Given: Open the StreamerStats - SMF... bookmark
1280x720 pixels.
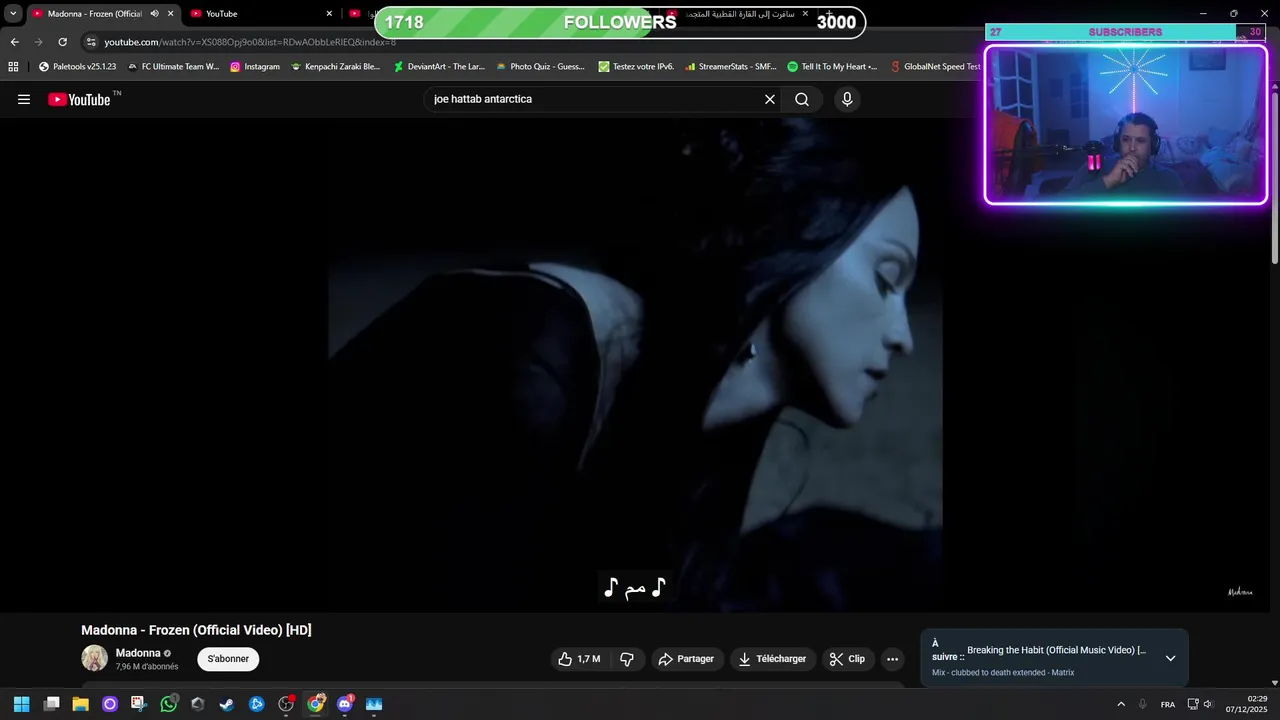Looking at the screenshot, I should [x=730, y=67].
